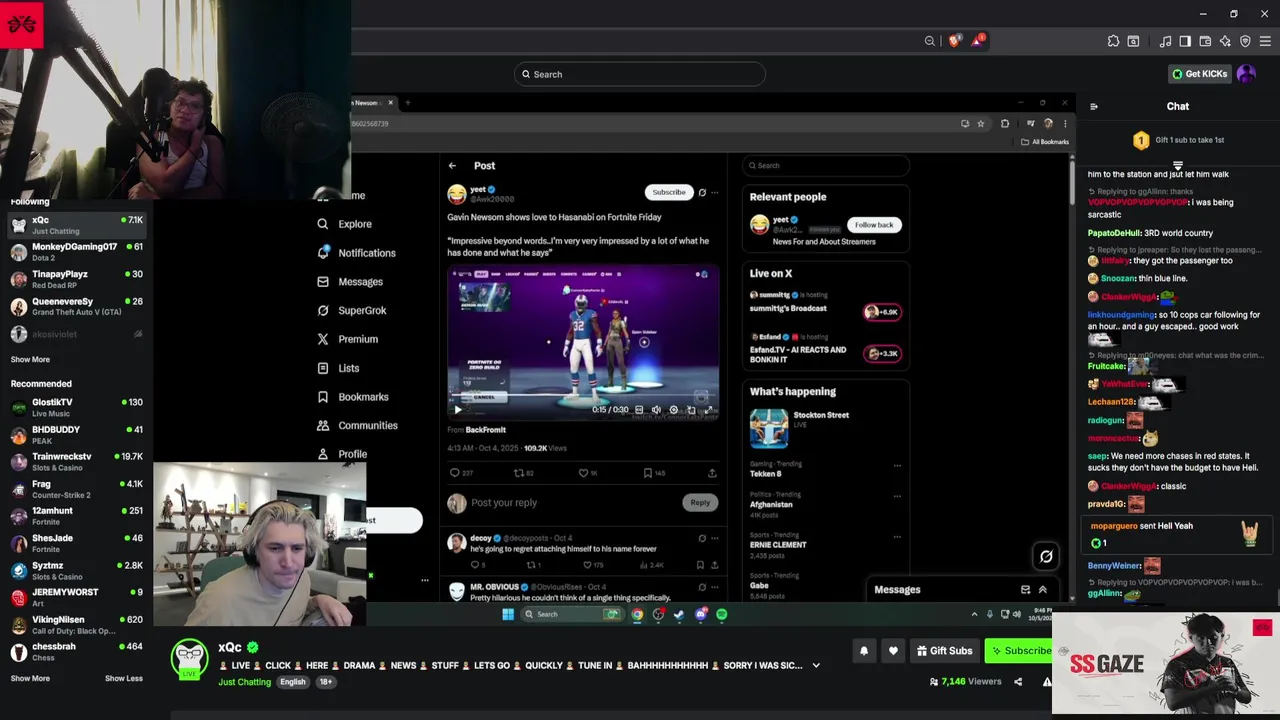Fullscreen the Fortnite video in streamed post
Screen dimensions: 1280x720
(x=708, y=409)
